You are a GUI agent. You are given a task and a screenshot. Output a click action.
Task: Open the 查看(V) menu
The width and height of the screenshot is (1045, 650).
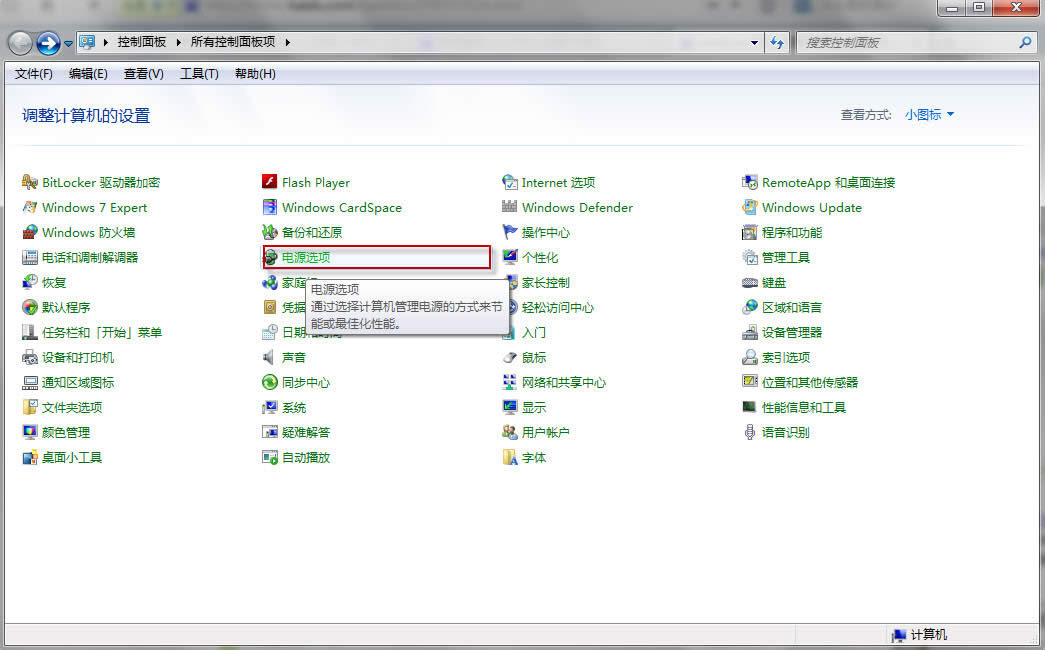142,73
